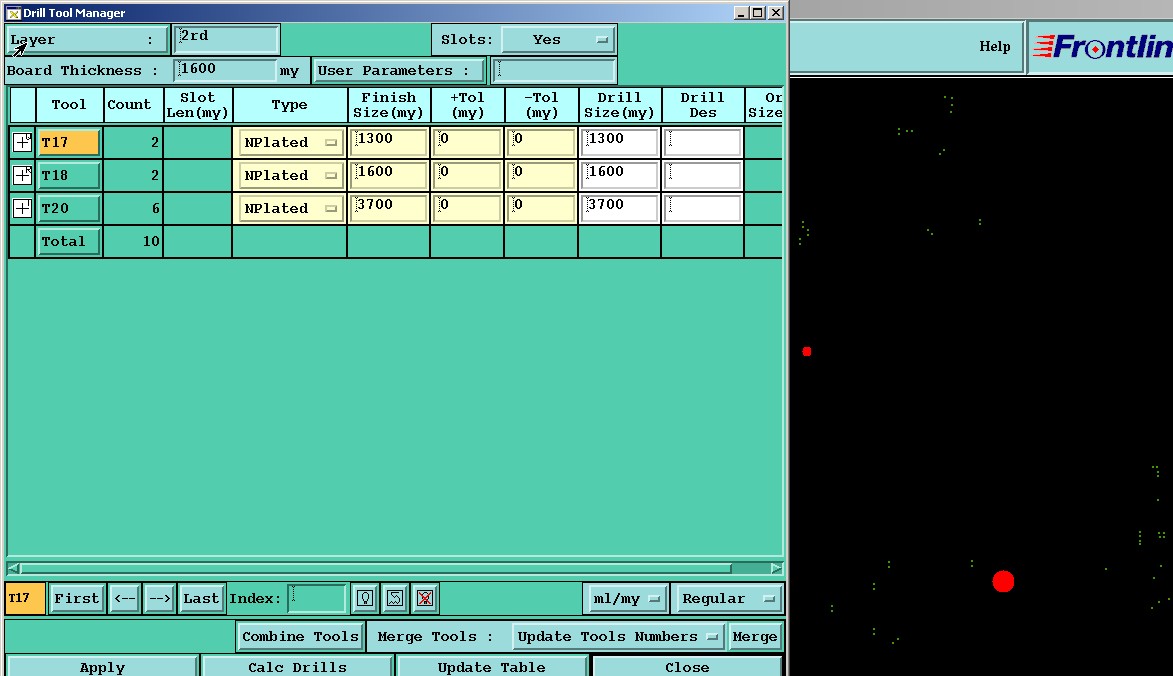This screenshot has width=1173, height=676.
Task: Click the small red drill hole in the viewer
Action: pyautogui.click(x=806, y=351)
